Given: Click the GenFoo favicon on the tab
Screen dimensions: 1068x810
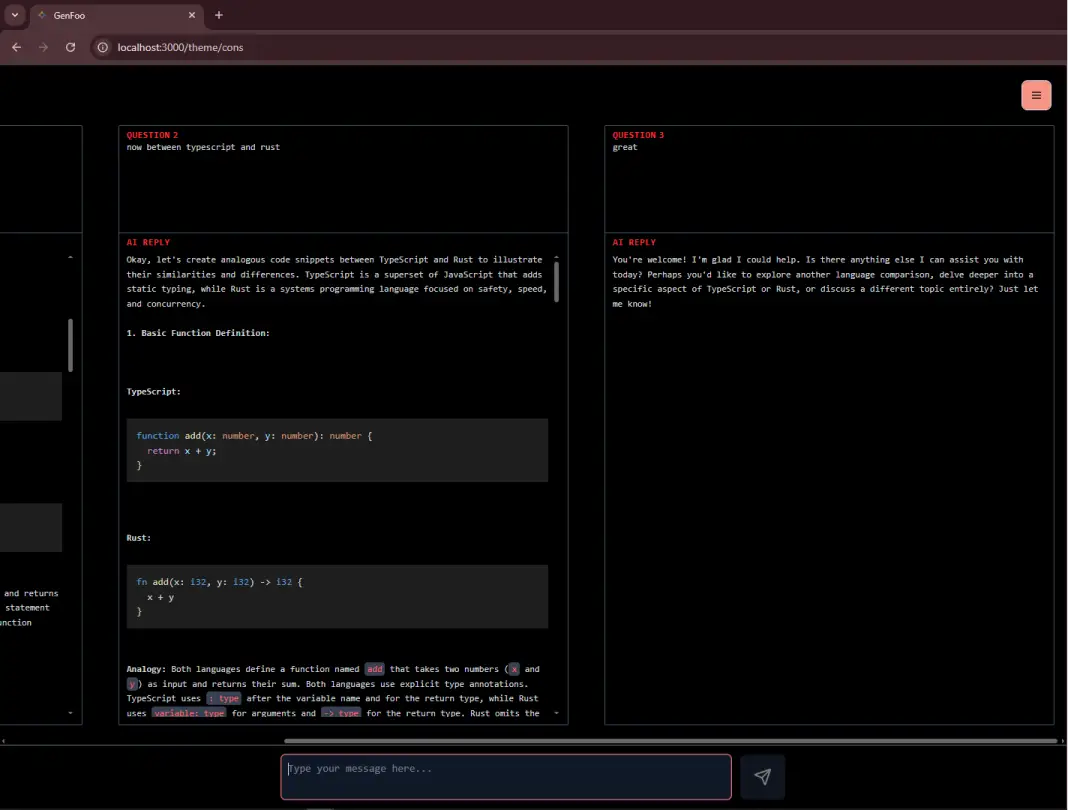Looking at the screenshot, I should [x=41, y=15].
